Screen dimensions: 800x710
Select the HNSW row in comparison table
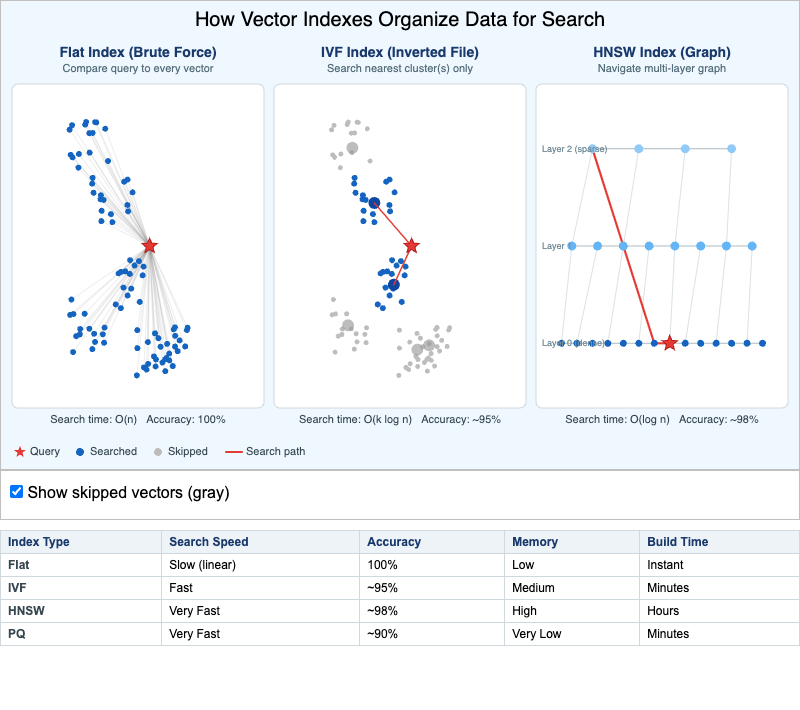(x=400, y=611)
